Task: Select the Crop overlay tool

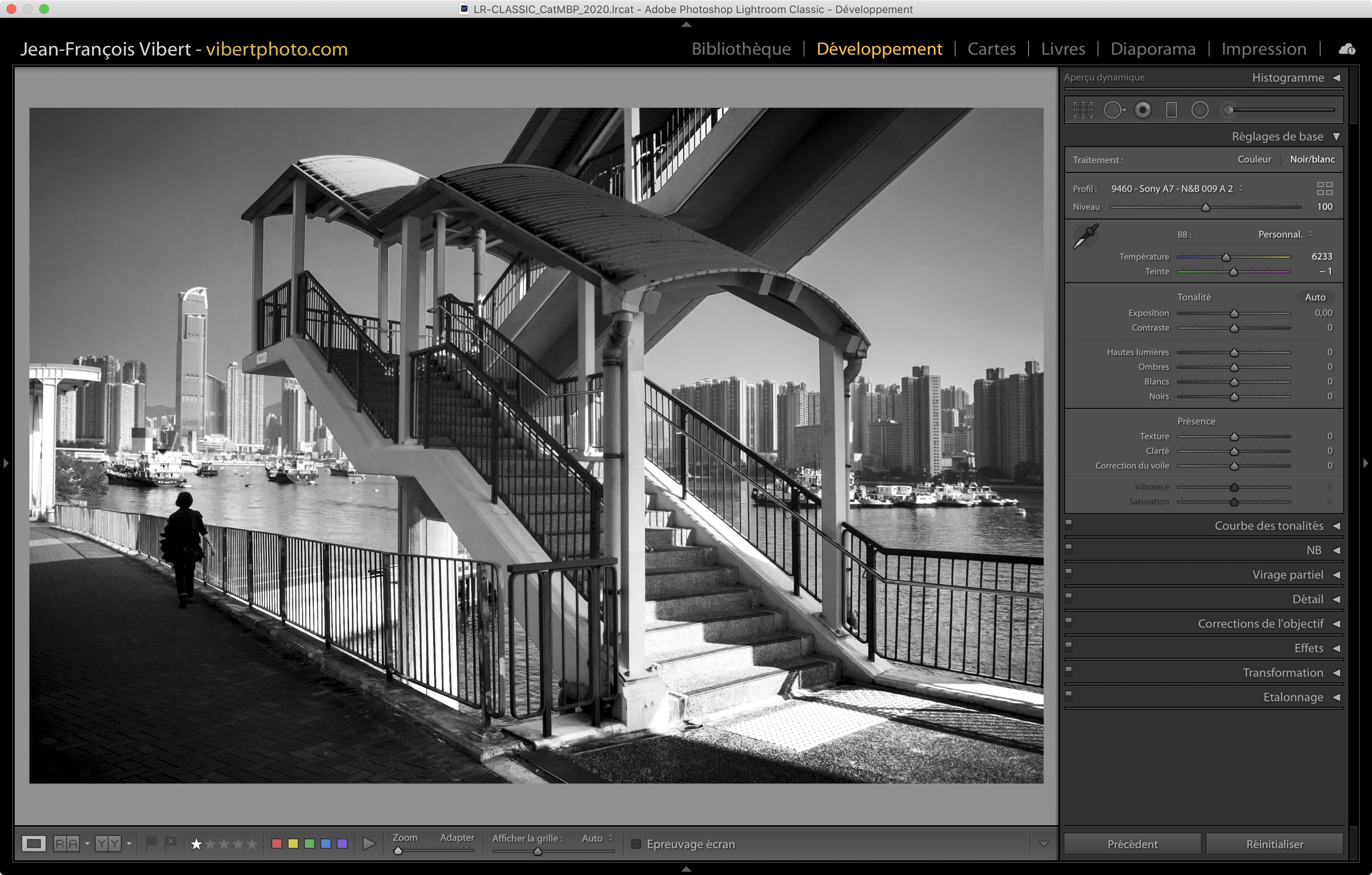Action: [x=1083, y=110]
